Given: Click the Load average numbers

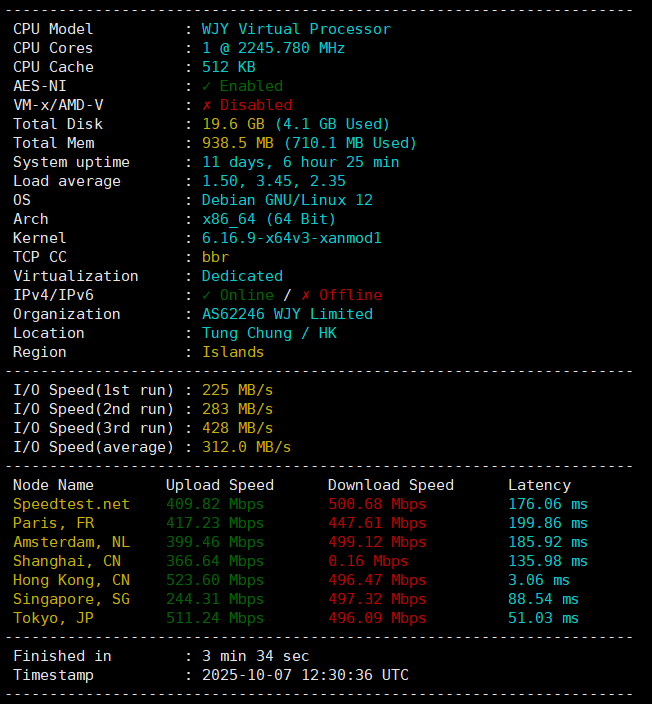Looking at the screenshot, I should pyautogui.click(x=273, y=181).
